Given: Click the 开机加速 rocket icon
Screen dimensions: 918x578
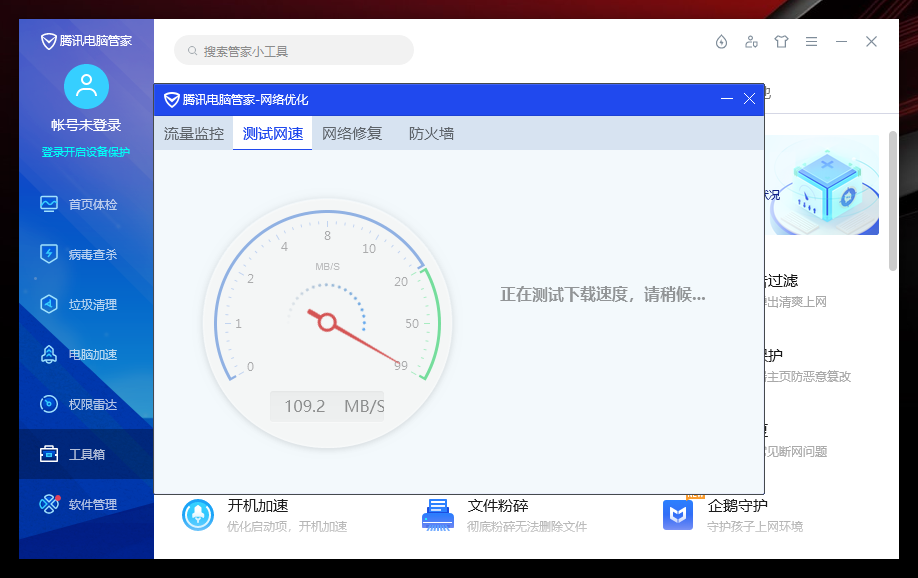Looking at the screenshot, I should click(x=198, y=515).
